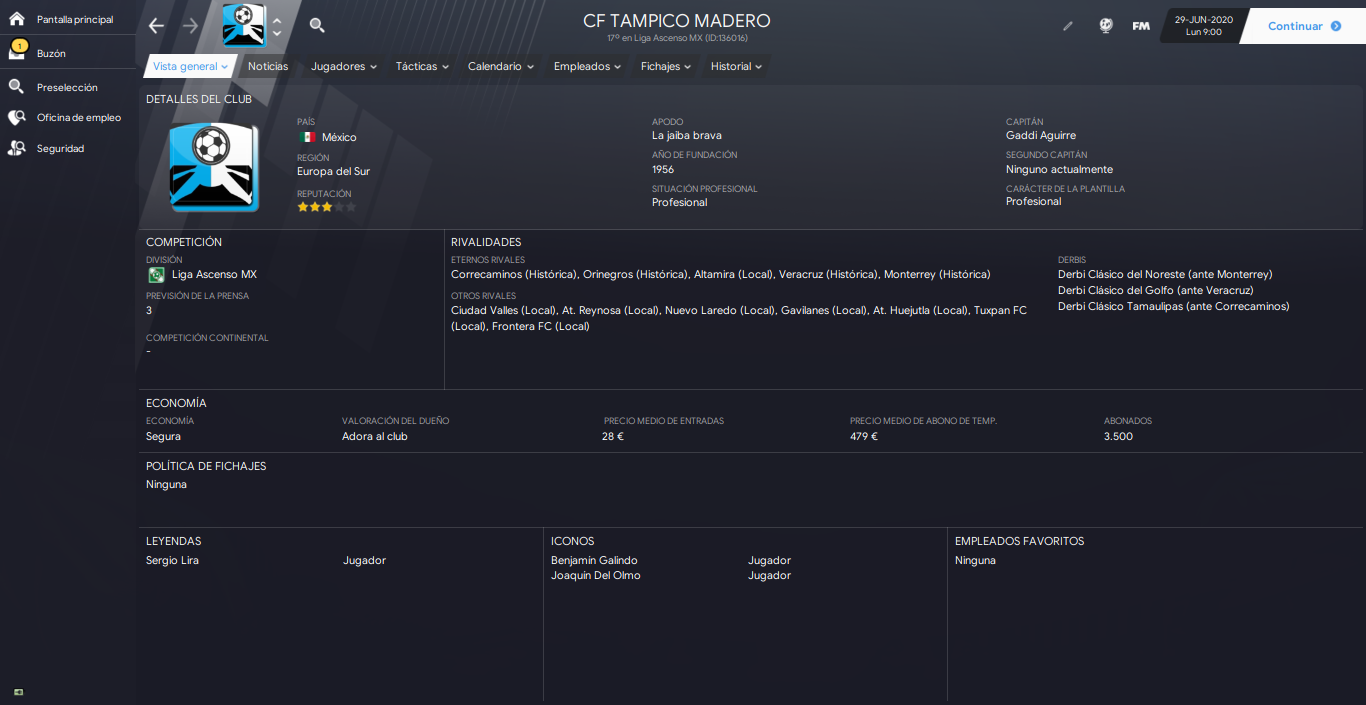Click the date 29-JUN-2020 display
This screenshot has height=705, width=1366.
click(1203, 19)
